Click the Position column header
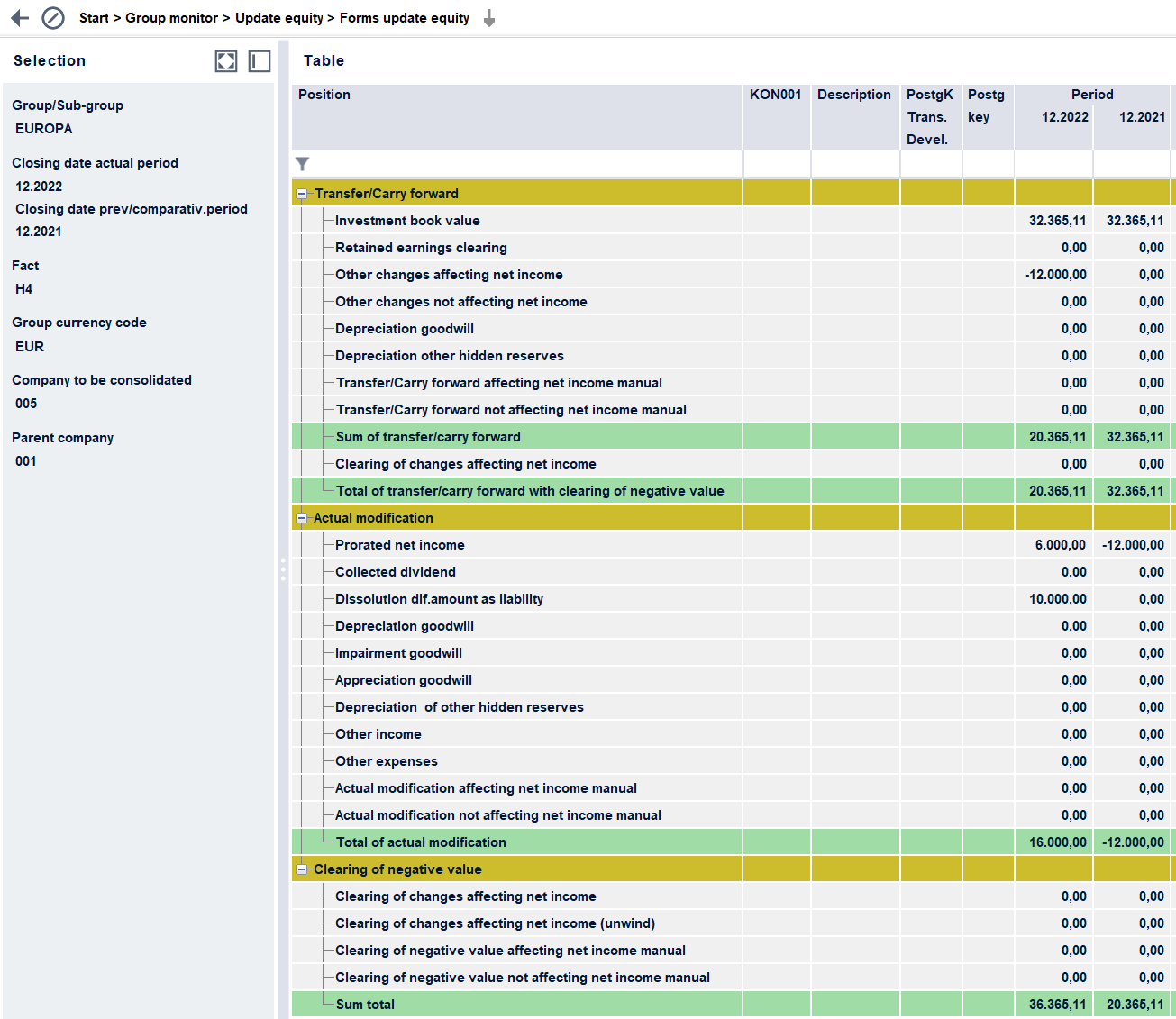Screen dimensions: 1176x1019 517,117
